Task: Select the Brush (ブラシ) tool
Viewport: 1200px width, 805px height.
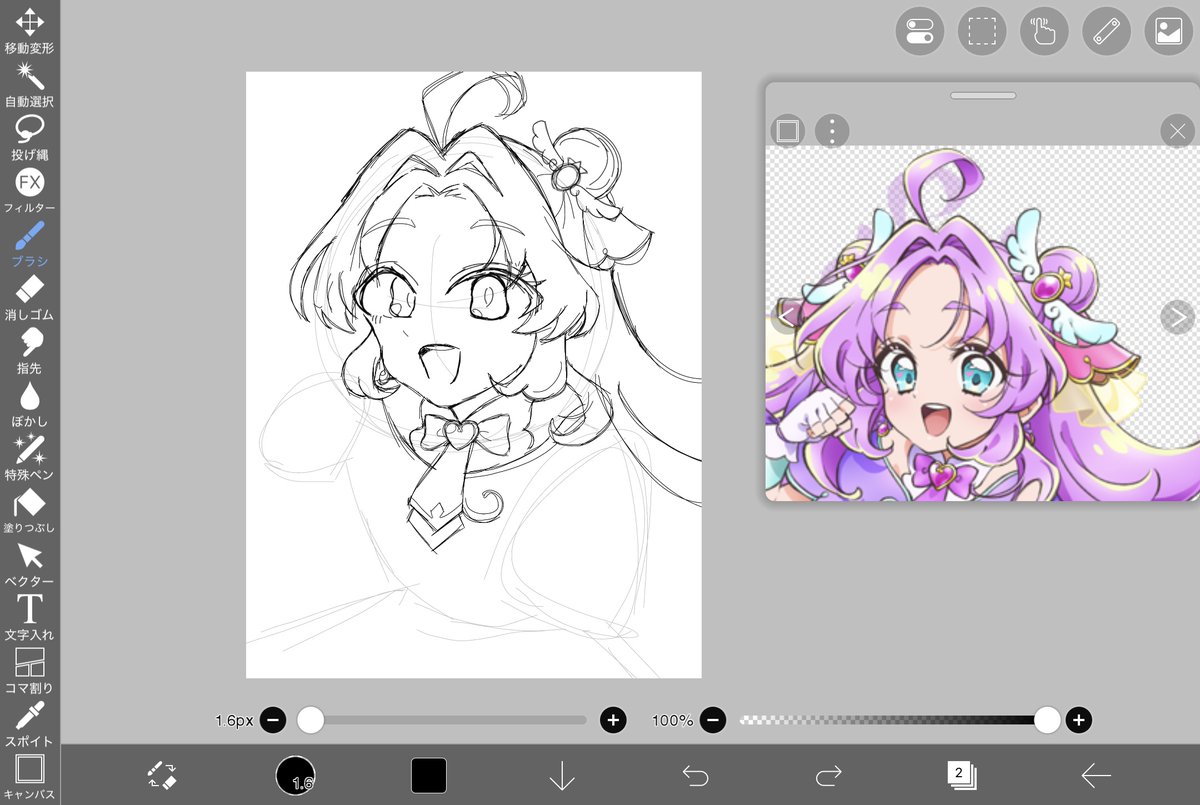Action: point(30,244)
